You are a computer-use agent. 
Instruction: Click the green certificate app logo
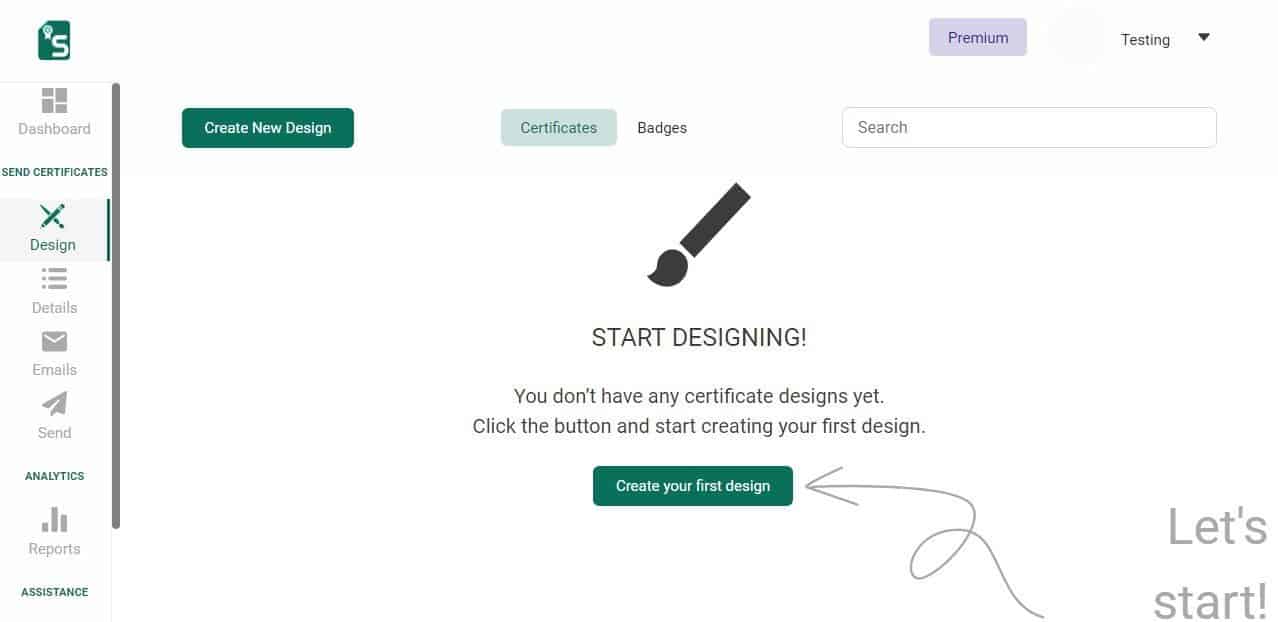54,41
